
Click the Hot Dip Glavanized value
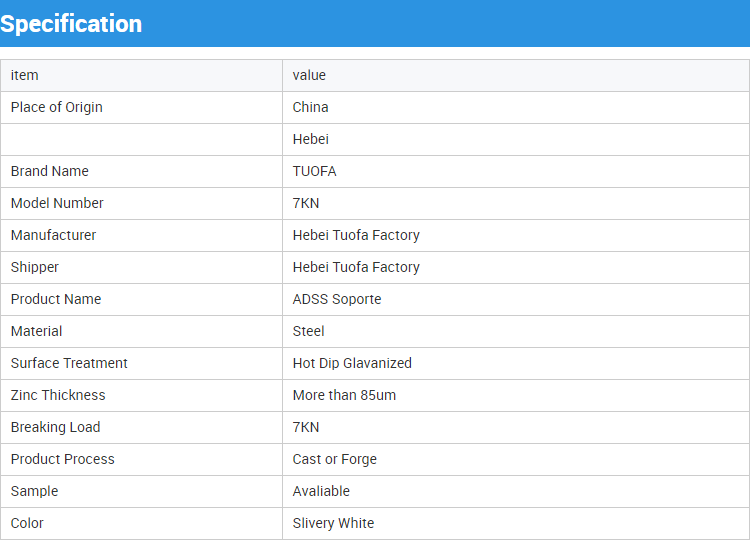tap(352, 363)
